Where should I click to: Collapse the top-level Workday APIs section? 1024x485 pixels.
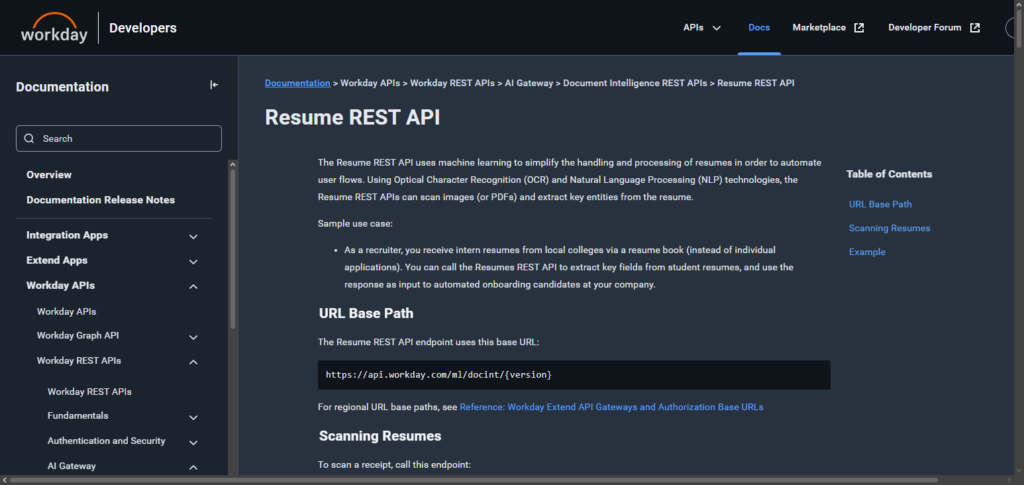pyautogui.click(x=193, y=287)
